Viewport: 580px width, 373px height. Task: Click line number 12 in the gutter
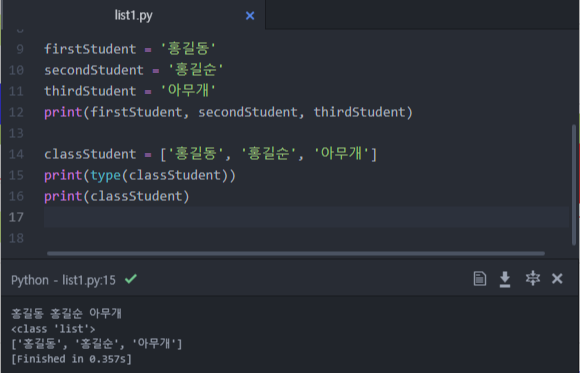[16, 112]
